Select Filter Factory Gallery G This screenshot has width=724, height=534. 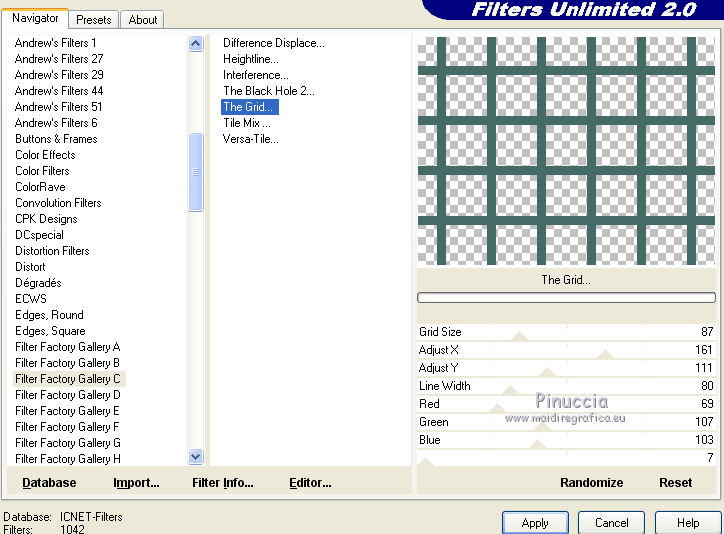tap(67, 443)
